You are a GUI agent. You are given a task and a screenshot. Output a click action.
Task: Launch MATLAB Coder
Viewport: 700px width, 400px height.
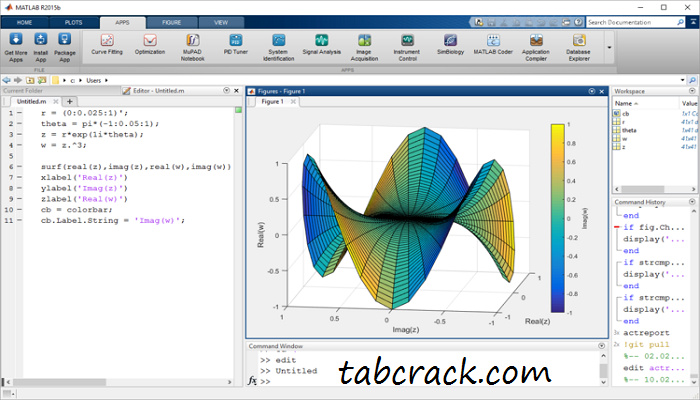(493, 44)
